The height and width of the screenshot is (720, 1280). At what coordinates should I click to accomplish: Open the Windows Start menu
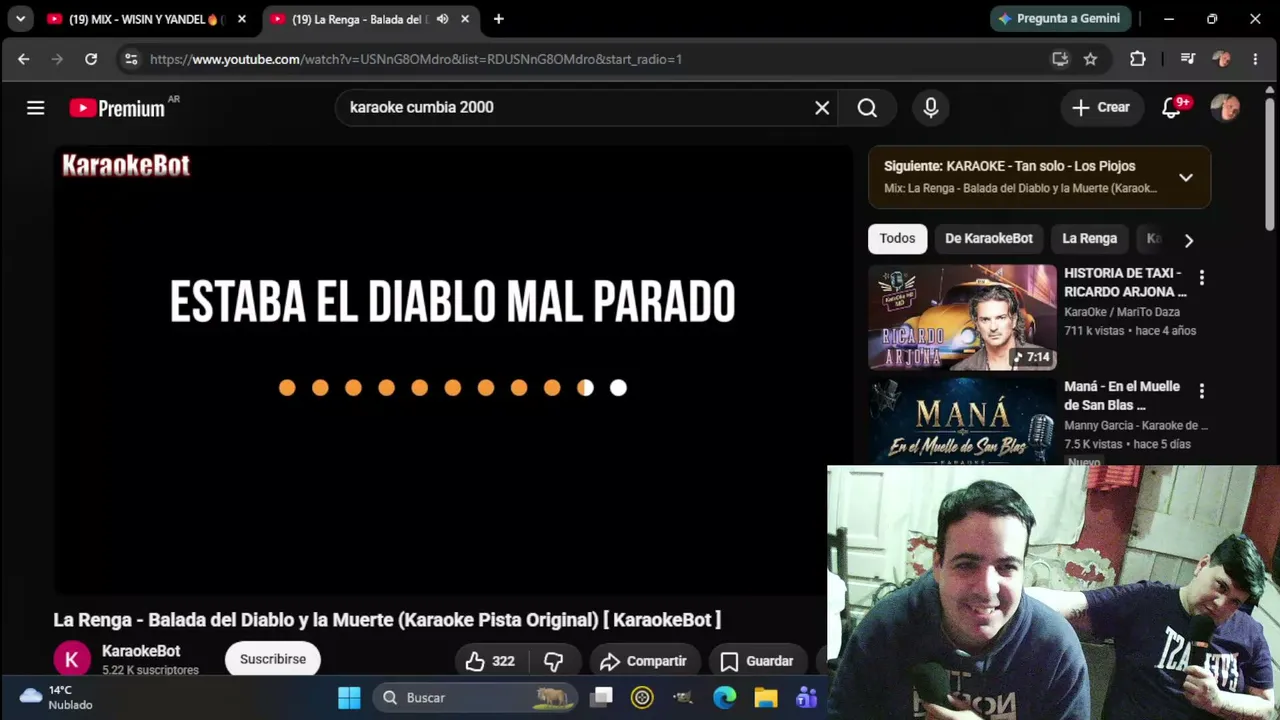pyautogui.click(x=349, y=697)
